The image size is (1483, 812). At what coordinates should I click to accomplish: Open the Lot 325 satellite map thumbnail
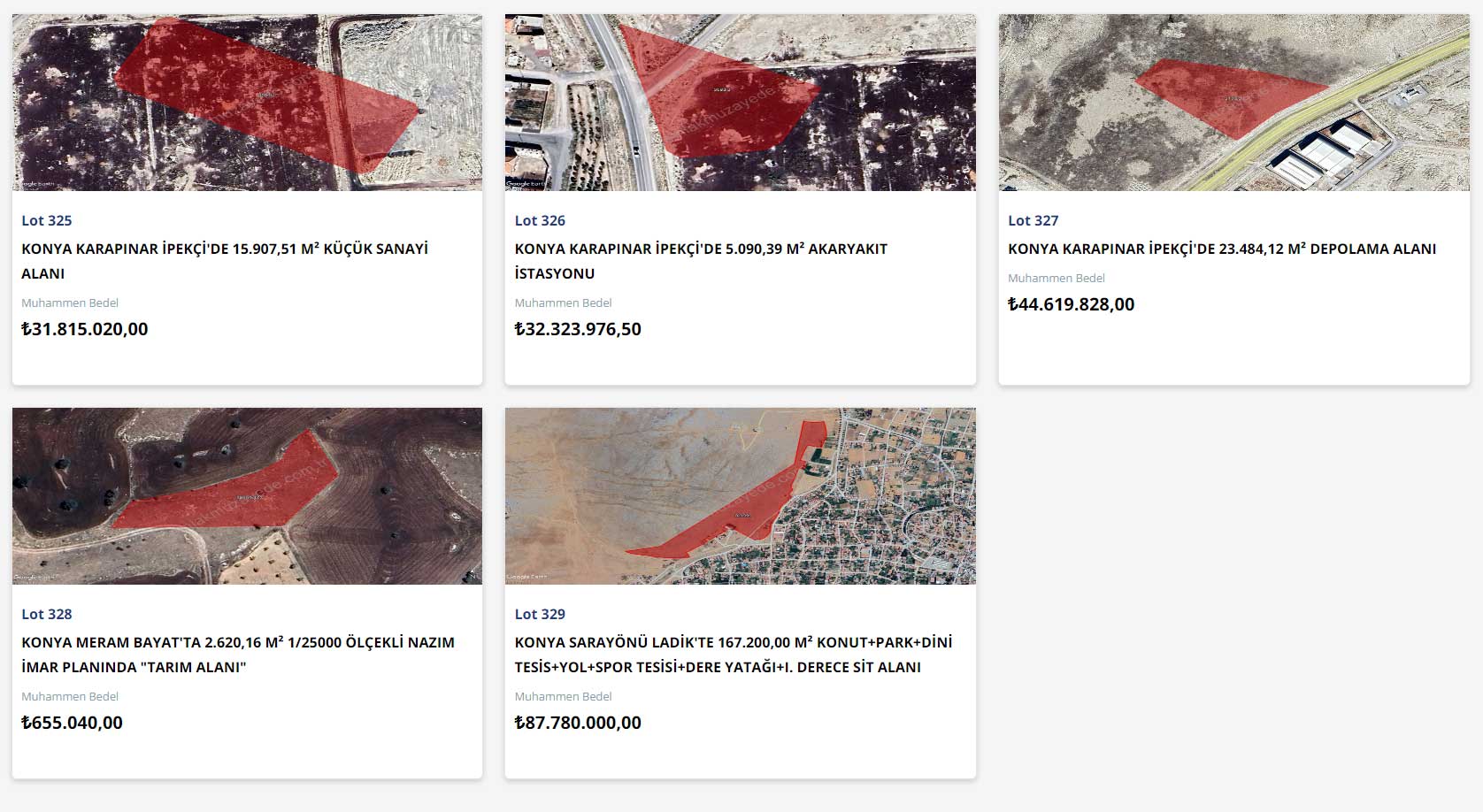[247, 103]
